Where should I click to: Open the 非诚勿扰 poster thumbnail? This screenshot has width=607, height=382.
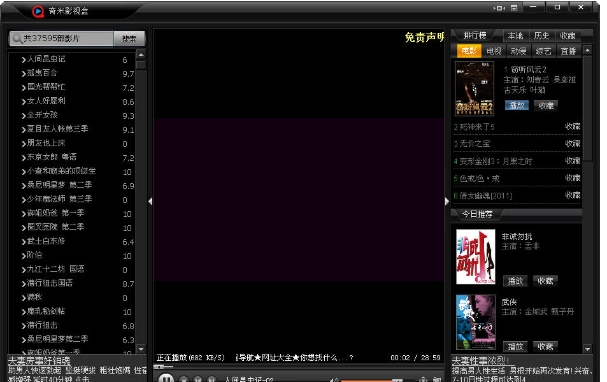(x=475, y=257)
